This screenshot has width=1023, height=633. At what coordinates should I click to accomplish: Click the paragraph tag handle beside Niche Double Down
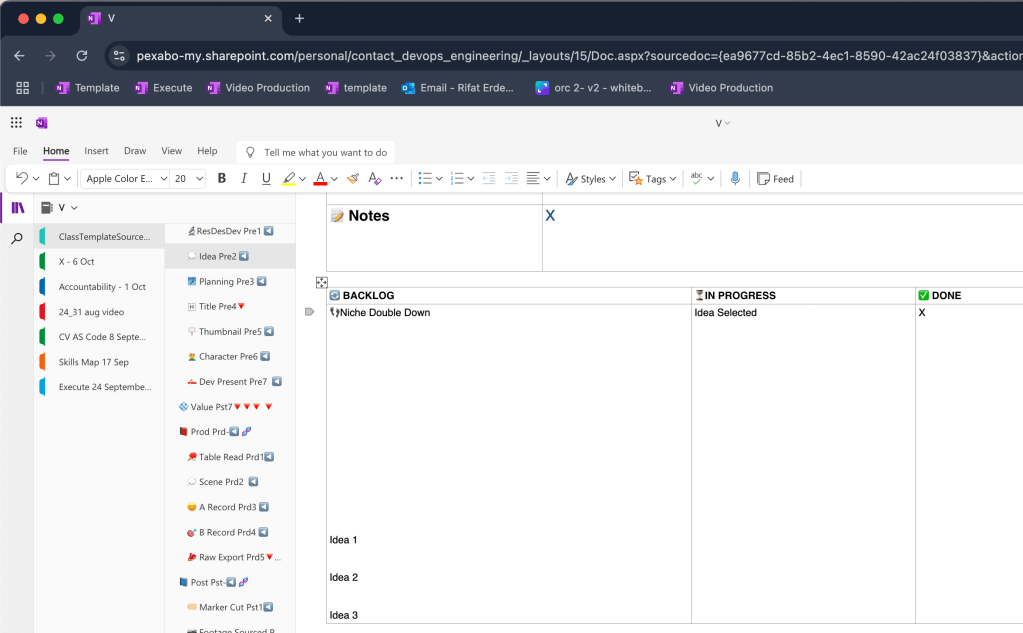click(x=310, y=312)
